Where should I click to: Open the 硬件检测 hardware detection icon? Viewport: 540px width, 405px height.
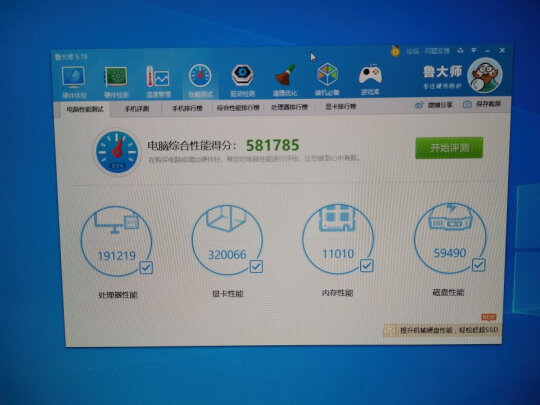click(116, 77)
